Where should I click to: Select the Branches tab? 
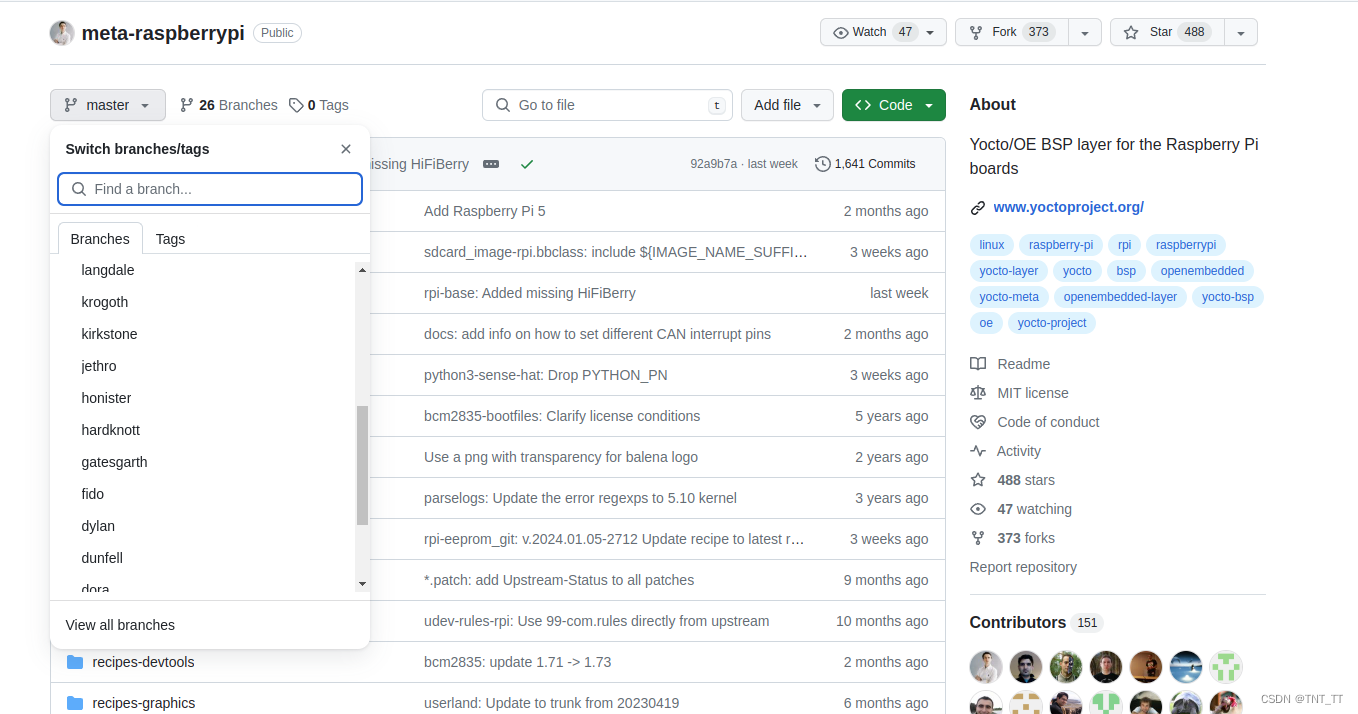(100, 239)
